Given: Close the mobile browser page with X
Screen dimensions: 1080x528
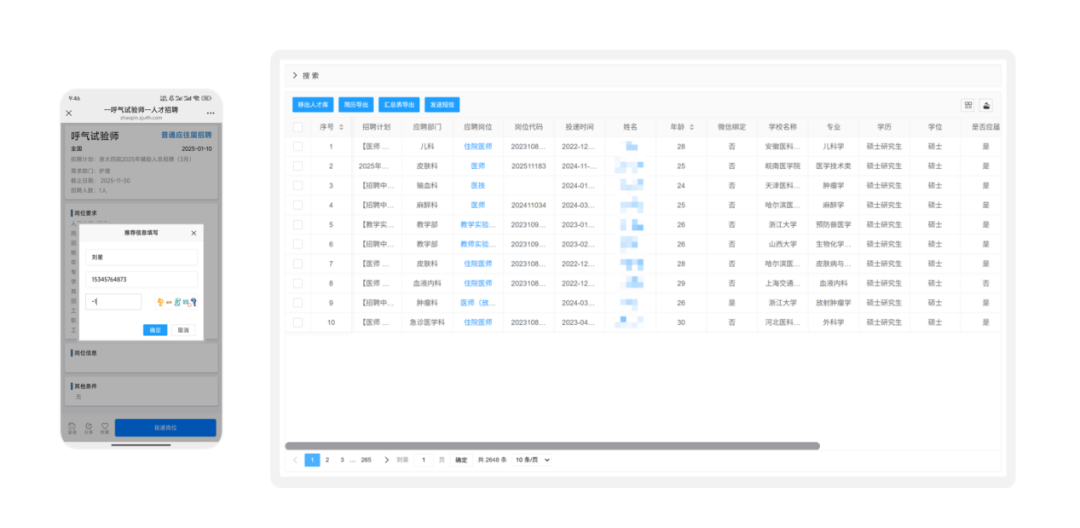Looking at the screenshot, I should pyautogui.click(x=69, y=113).
